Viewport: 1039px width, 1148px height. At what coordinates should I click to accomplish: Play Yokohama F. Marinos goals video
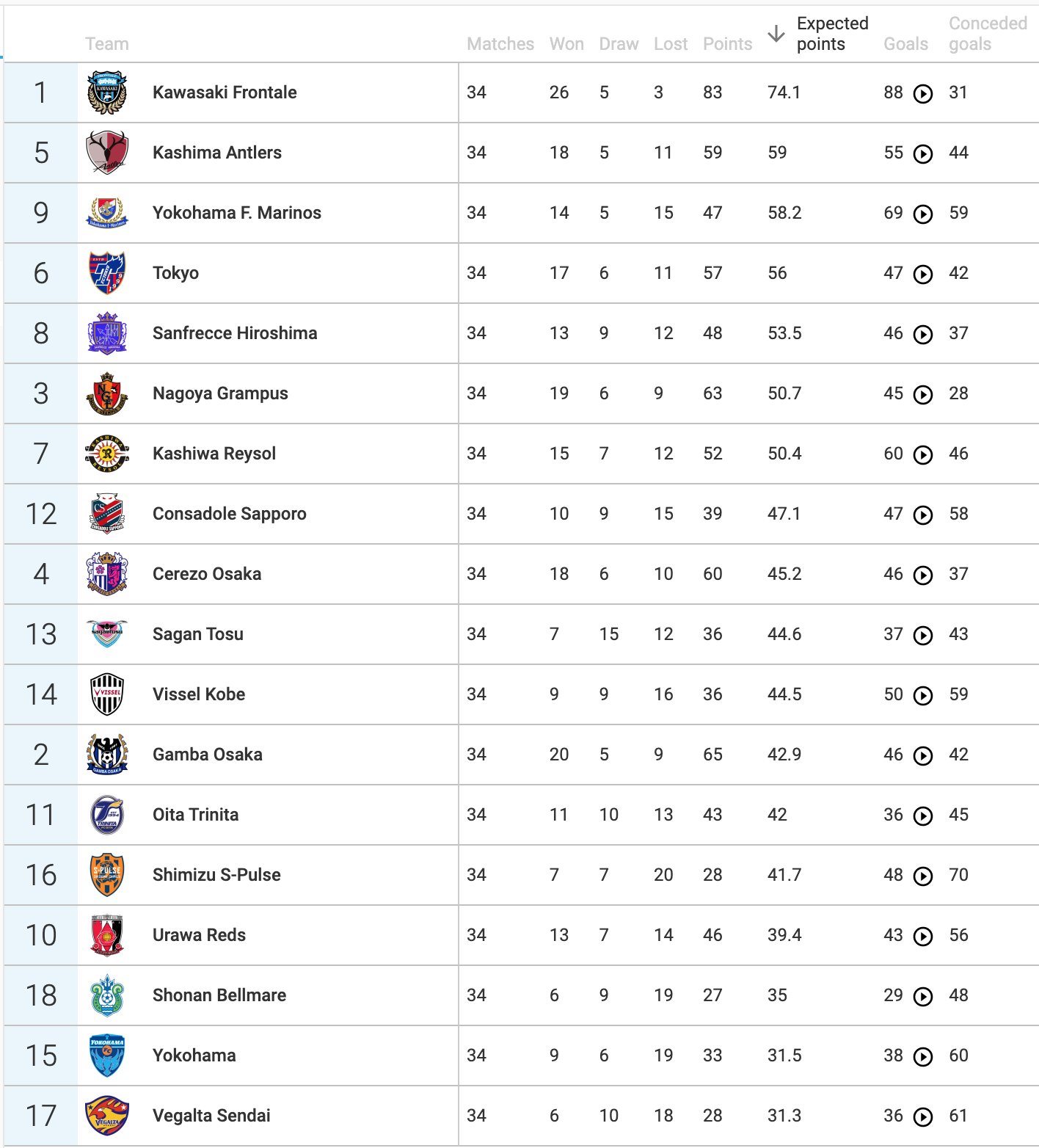pos(923,214)
